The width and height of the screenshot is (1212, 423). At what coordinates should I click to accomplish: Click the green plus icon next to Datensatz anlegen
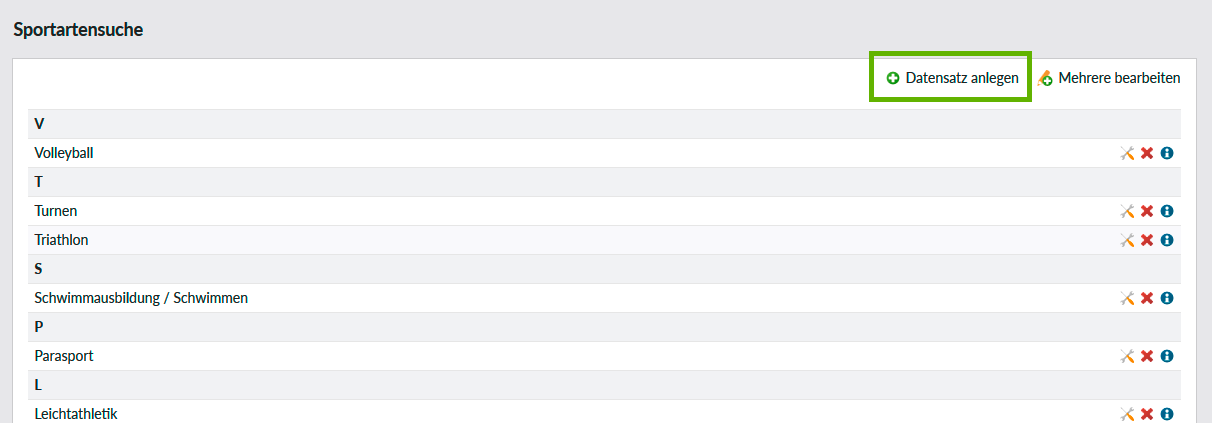click(893, 78)
